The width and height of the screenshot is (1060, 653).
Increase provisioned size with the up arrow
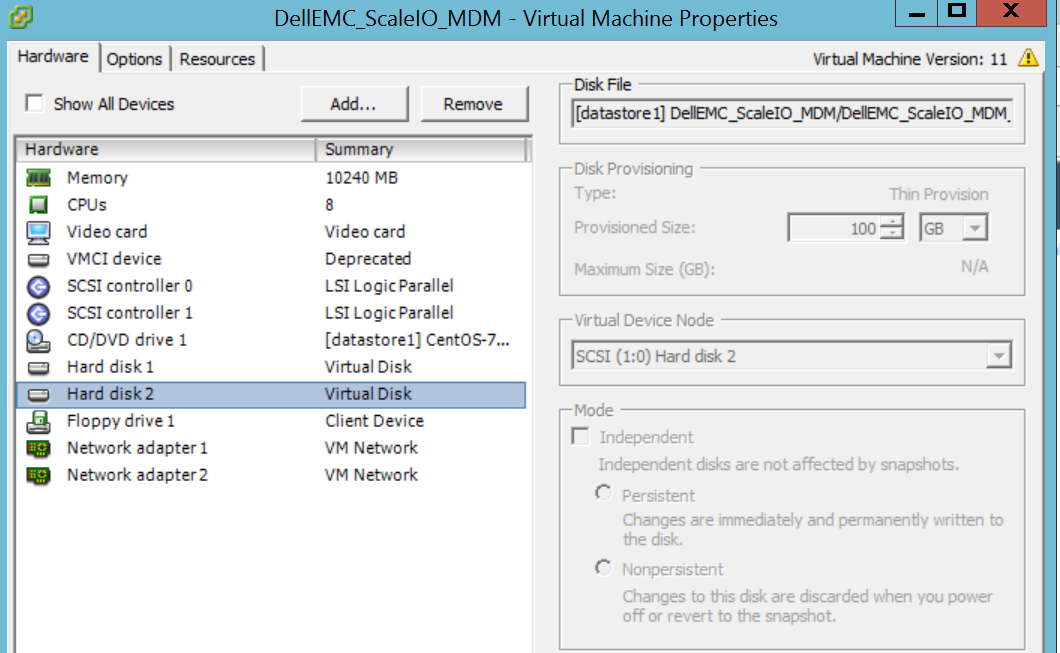893,222
